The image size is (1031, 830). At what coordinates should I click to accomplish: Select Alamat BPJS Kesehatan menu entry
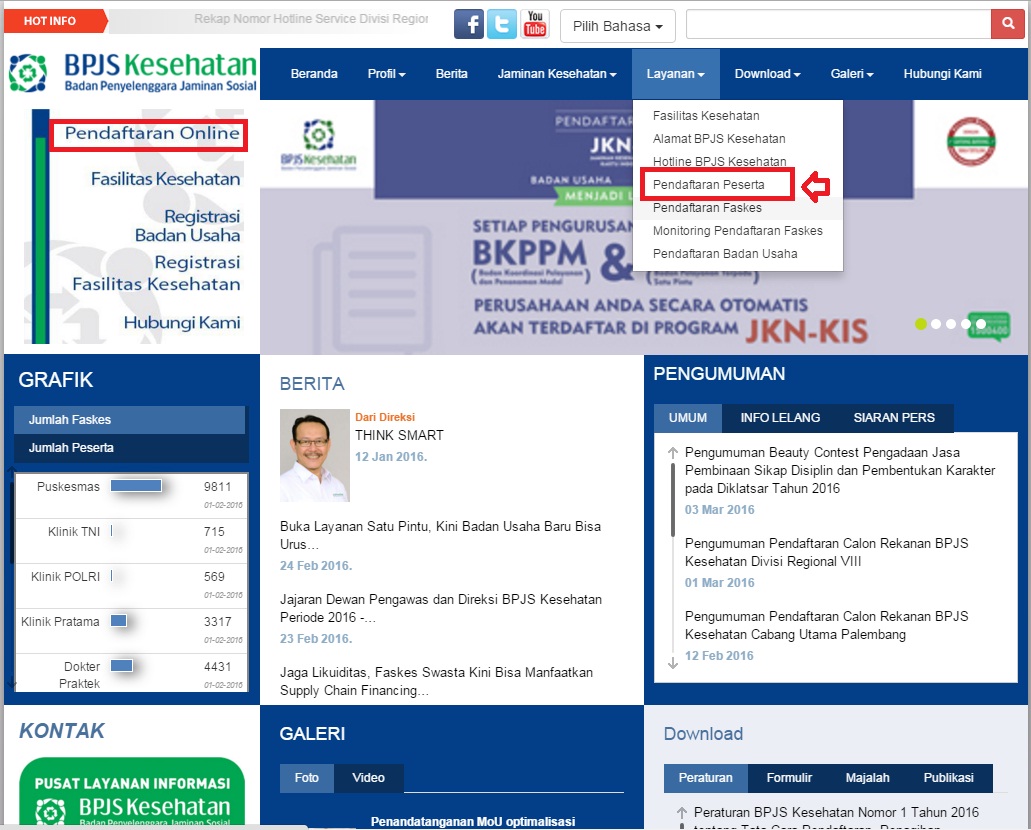pyautogui.click(x=719, y=139)
